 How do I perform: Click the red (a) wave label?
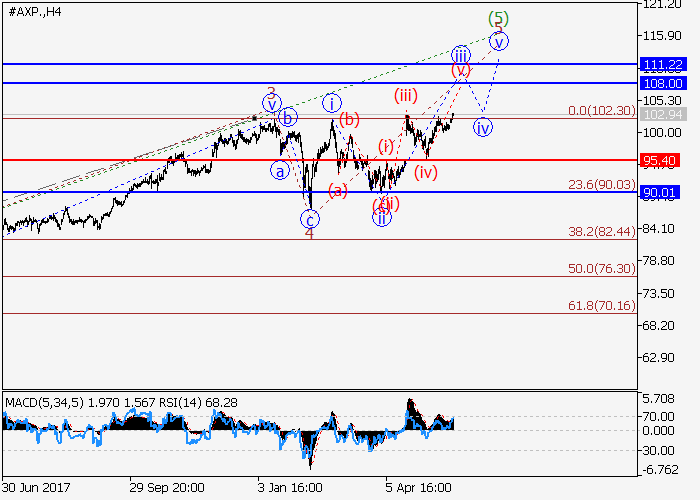pyautogui.click(x=338, y=190)
